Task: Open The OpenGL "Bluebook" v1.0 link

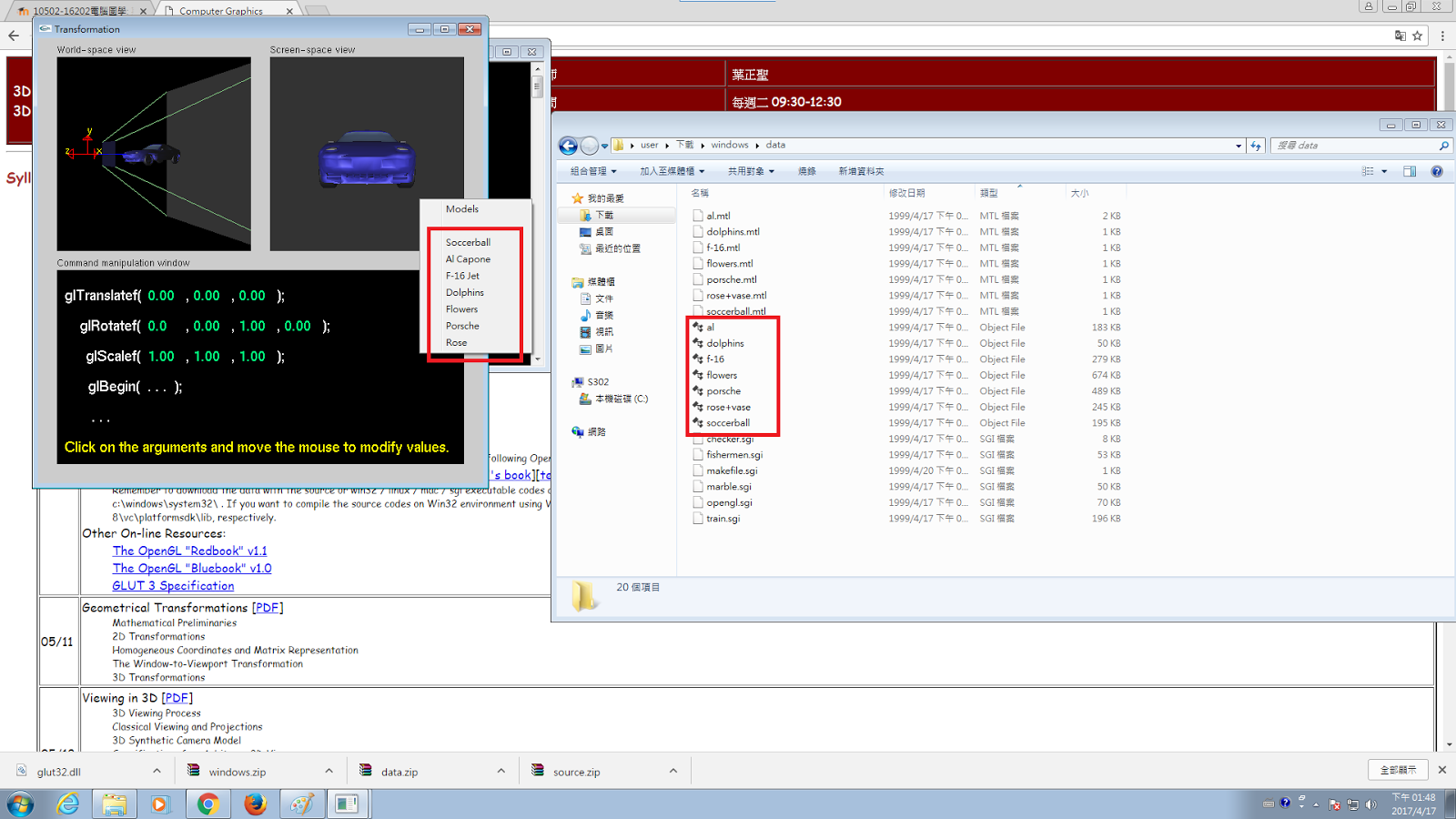Action: tap(192, 568)
